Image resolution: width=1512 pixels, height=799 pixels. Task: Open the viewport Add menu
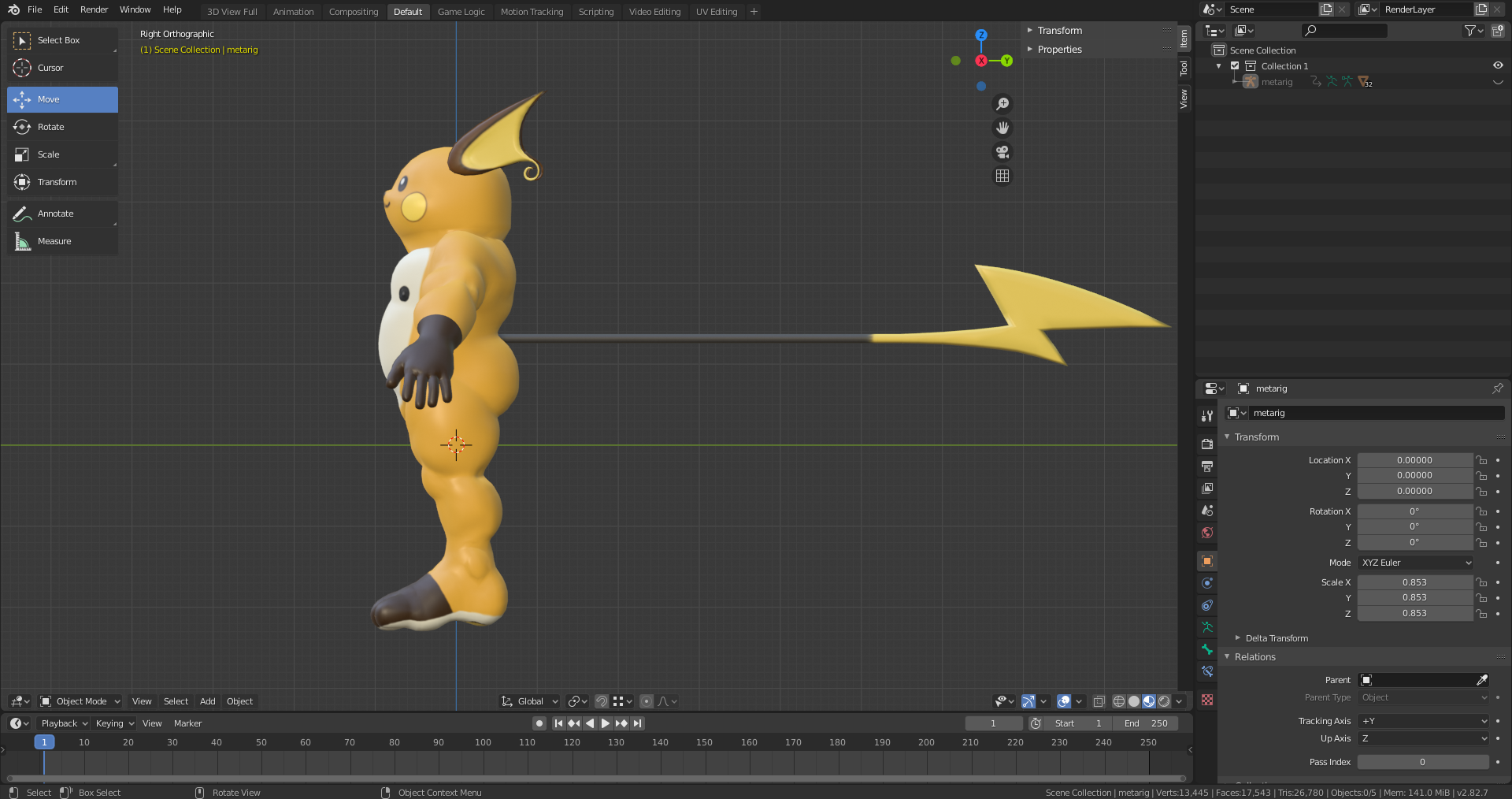207,701
